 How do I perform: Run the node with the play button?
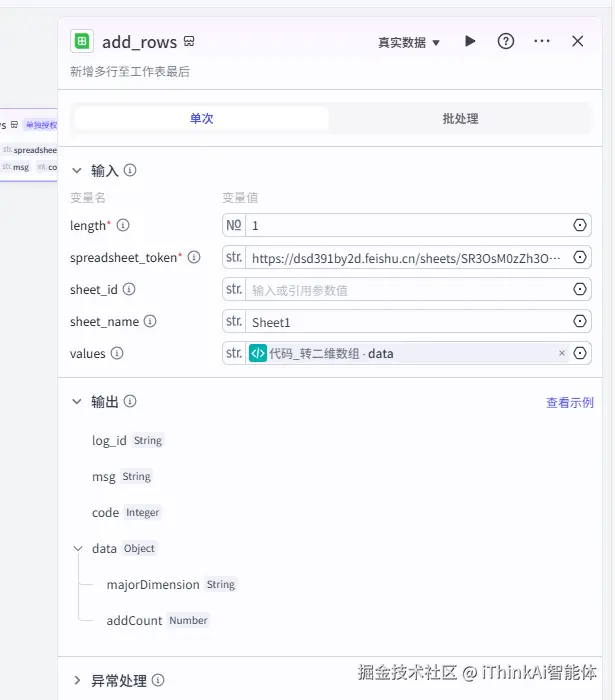[x=470, y=41]
